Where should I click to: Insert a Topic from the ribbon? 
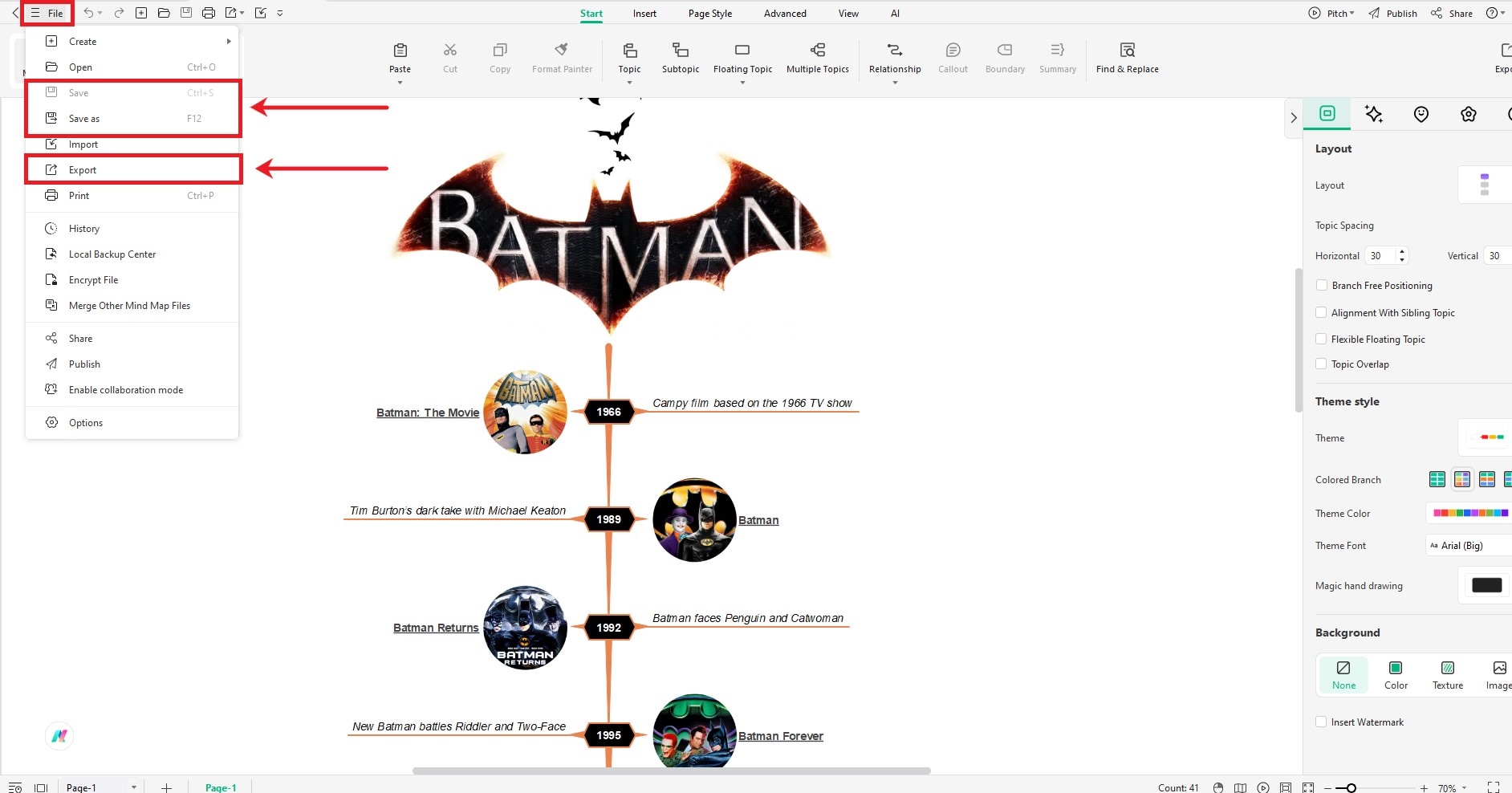[629, 59]
